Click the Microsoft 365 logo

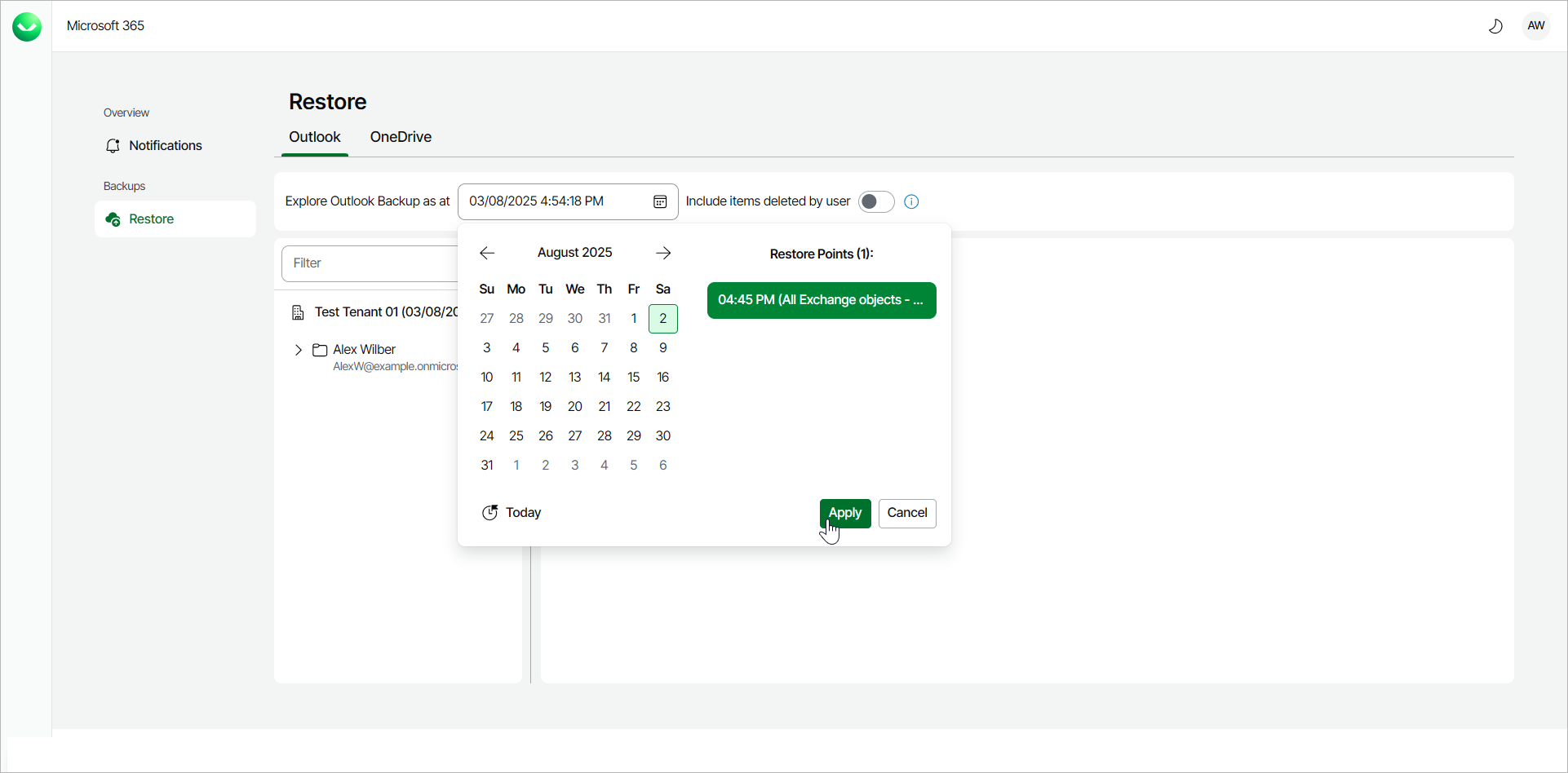pos(26,26)
